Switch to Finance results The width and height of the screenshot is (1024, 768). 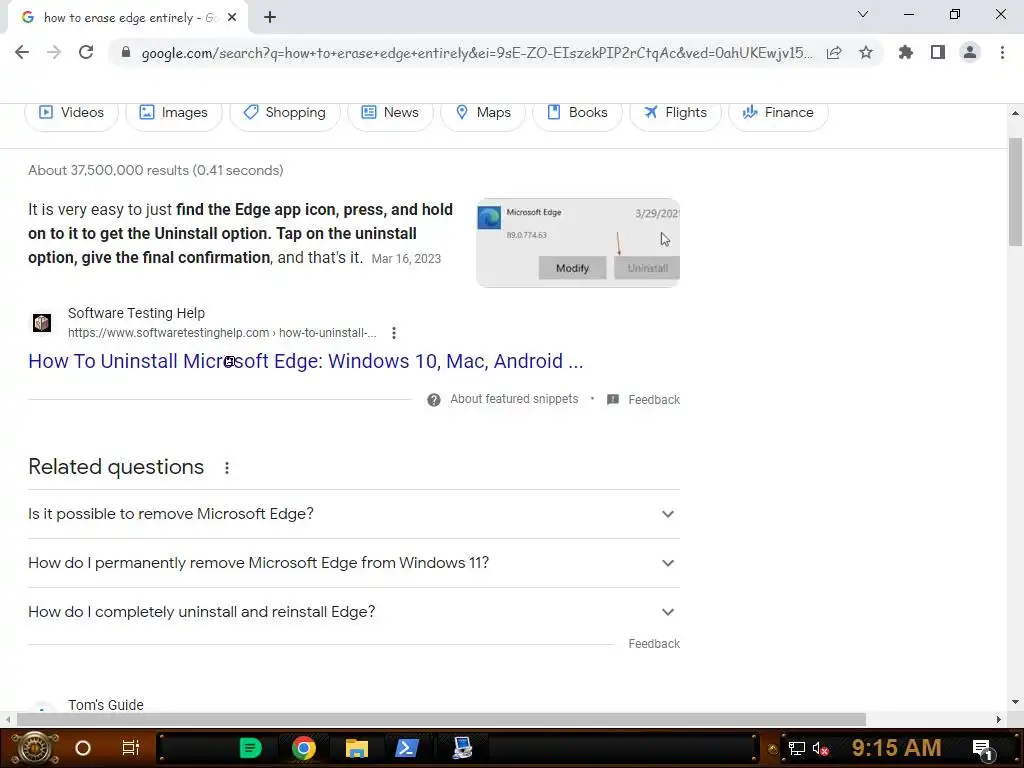tap(778, 112)
